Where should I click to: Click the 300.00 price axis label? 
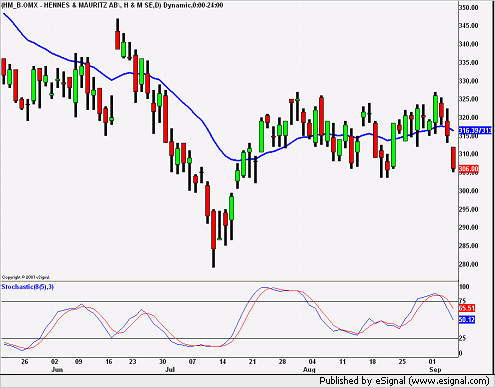pyautogui.click(x=468, y=191)
